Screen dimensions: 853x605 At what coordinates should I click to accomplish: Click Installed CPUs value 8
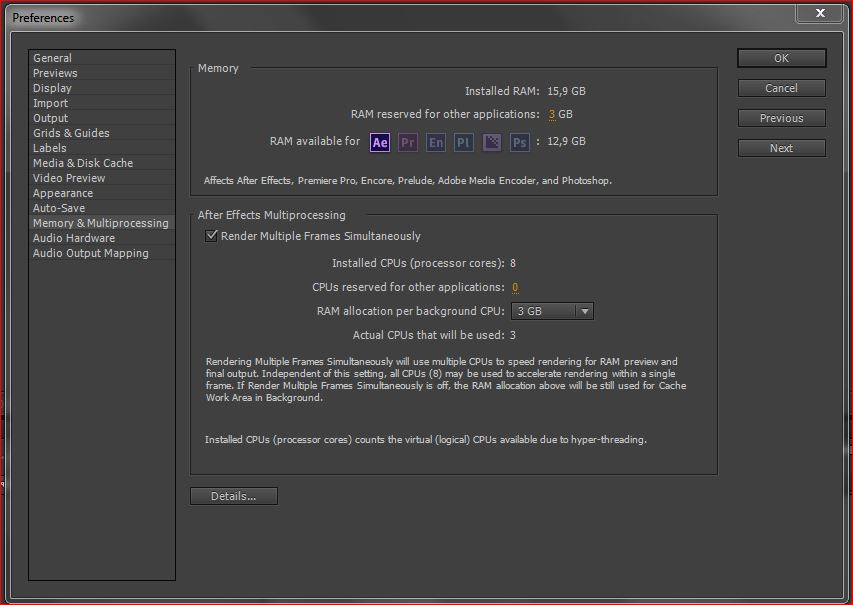click(x=512, y=263)
